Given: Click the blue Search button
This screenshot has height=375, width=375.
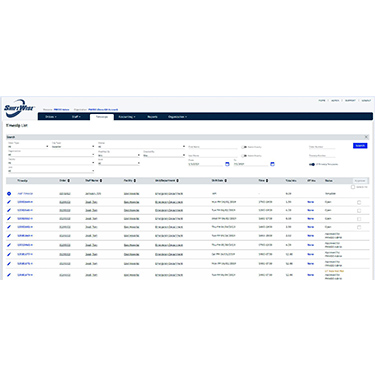Looking at the screenshot, I should [x=360, y=146].
